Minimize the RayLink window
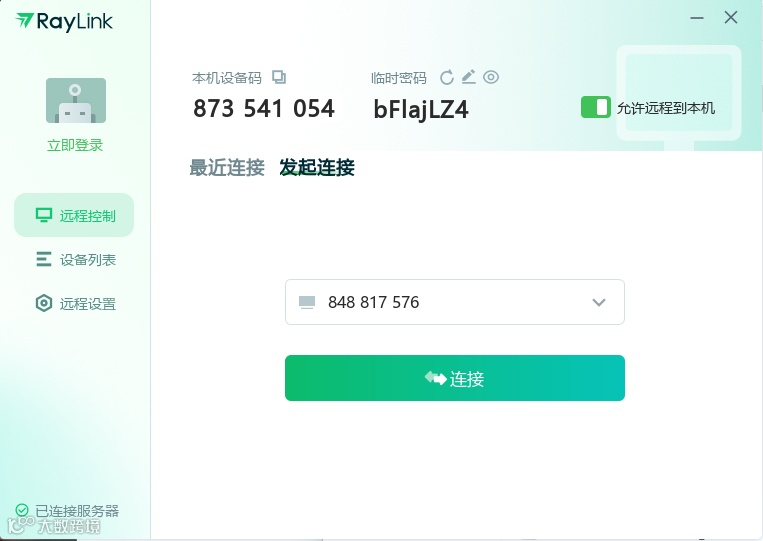This screenshot has height=541, width=763. [697, 18]
